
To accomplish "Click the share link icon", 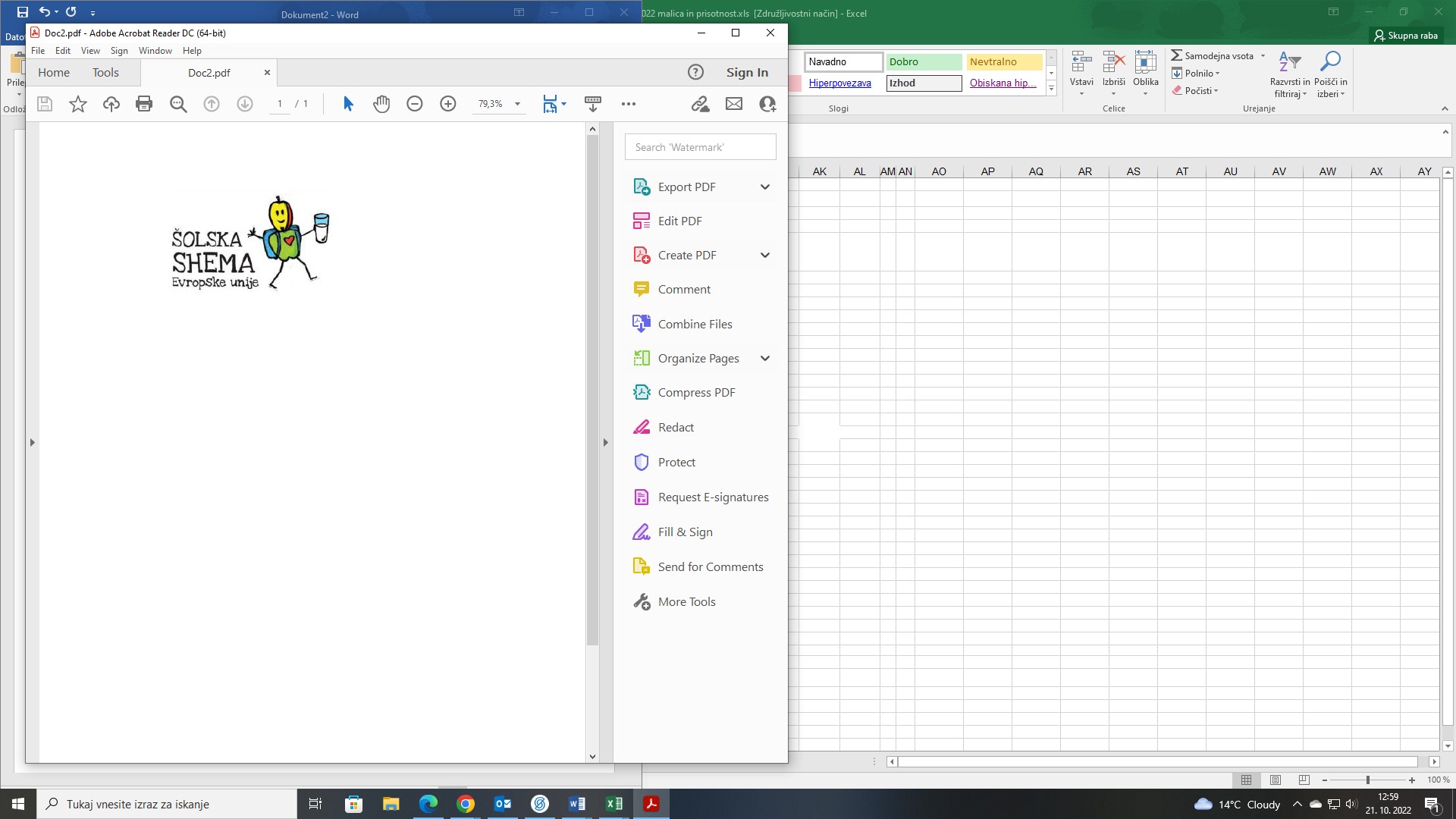I will (x=700, y=104).
